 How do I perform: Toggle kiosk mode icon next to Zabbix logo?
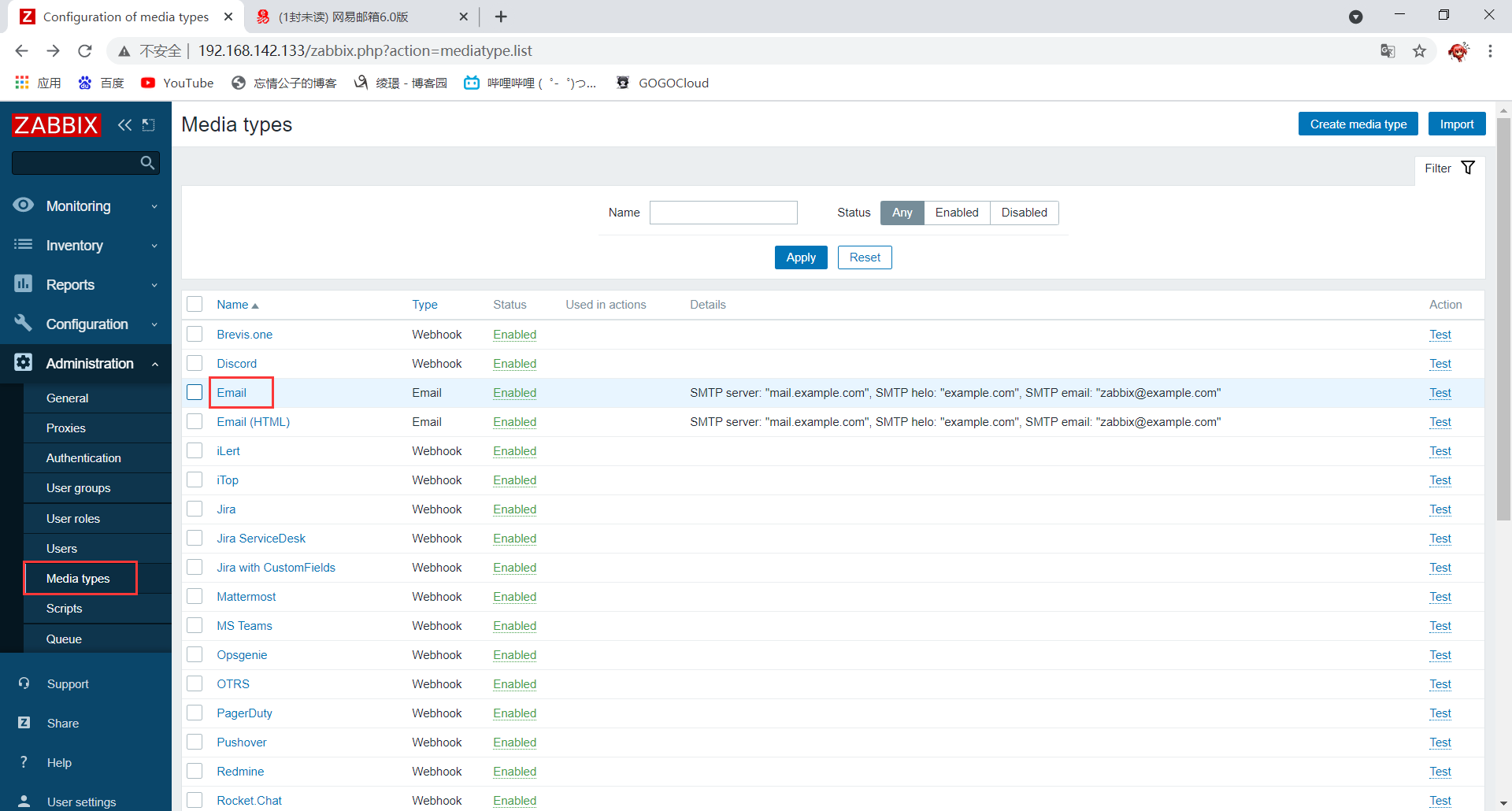[148, 124]
